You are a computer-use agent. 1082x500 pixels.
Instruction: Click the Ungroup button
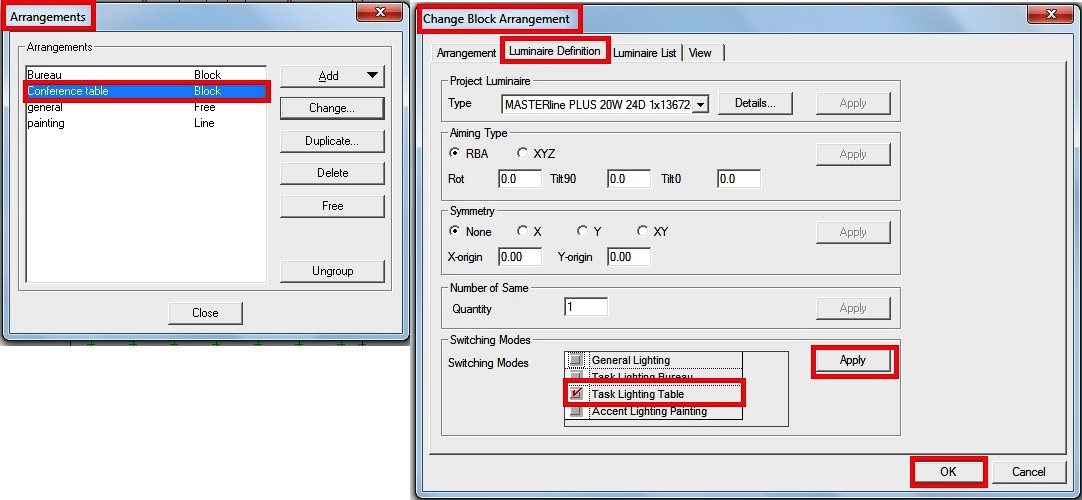(x=332, y=271)
